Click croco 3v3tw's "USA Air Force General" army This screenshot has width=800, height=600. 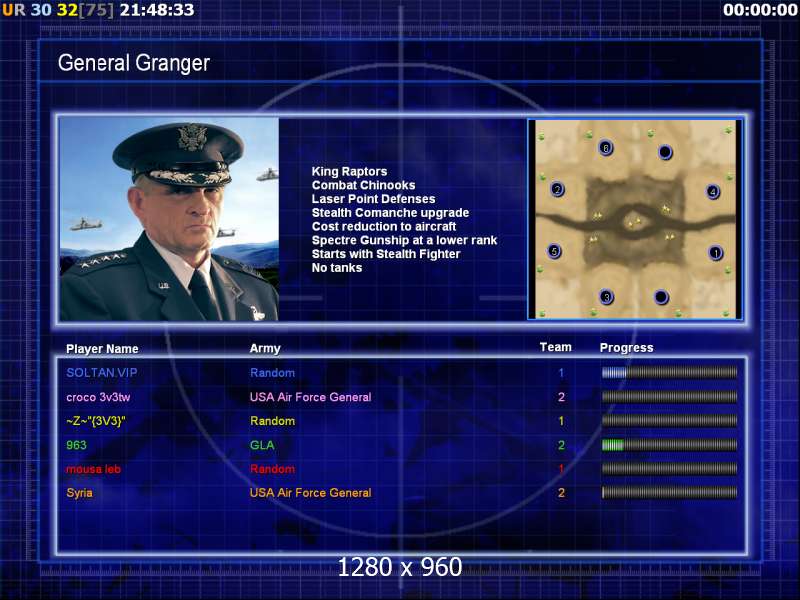[310, 397]
